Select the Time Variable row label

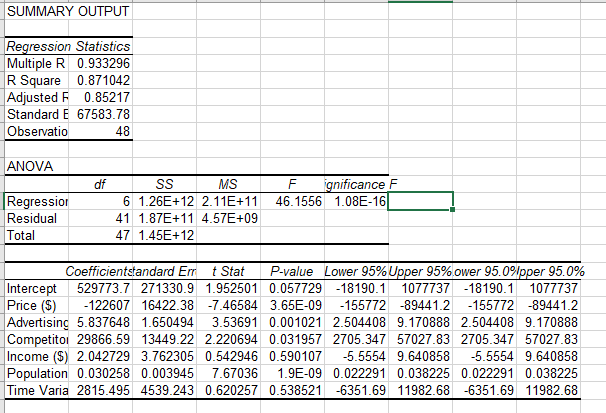pyautogui.click(x=37, y=390)
